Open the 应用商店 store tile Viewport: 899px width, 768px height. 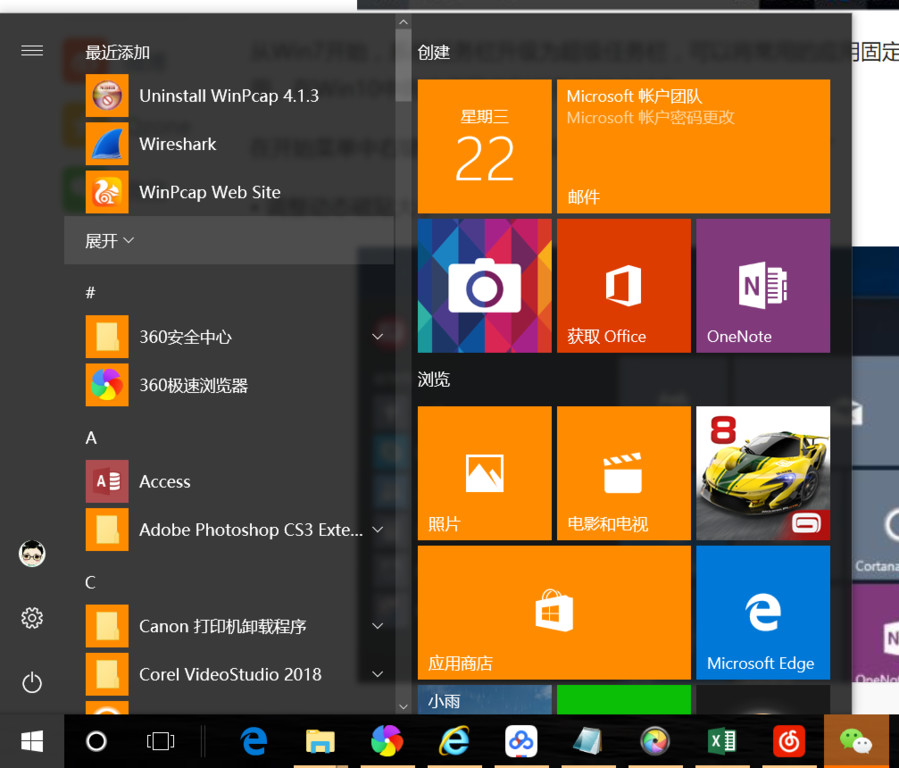554,612
